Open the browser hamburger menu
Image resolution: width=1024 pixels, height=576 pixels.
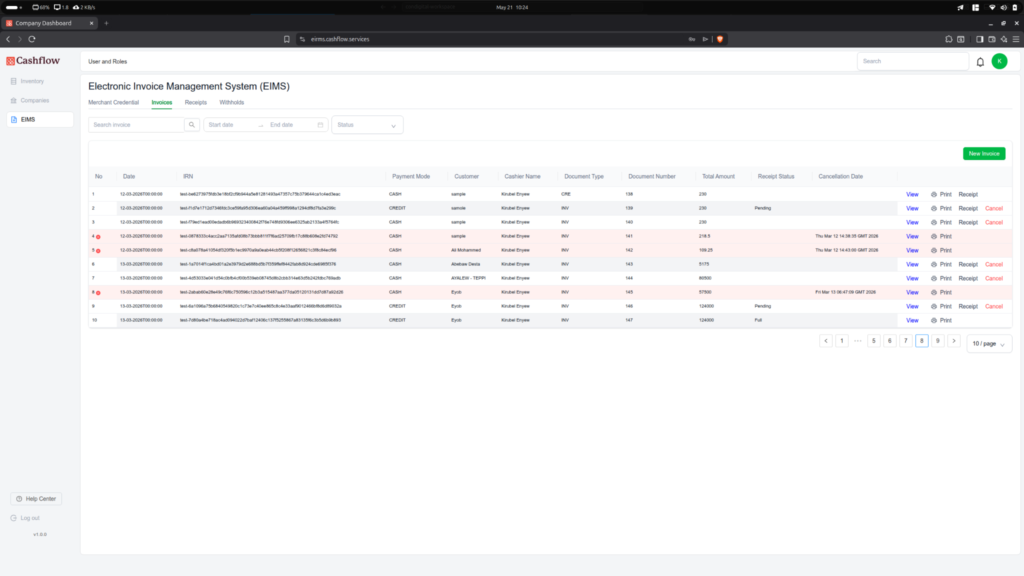[1016, 39]
